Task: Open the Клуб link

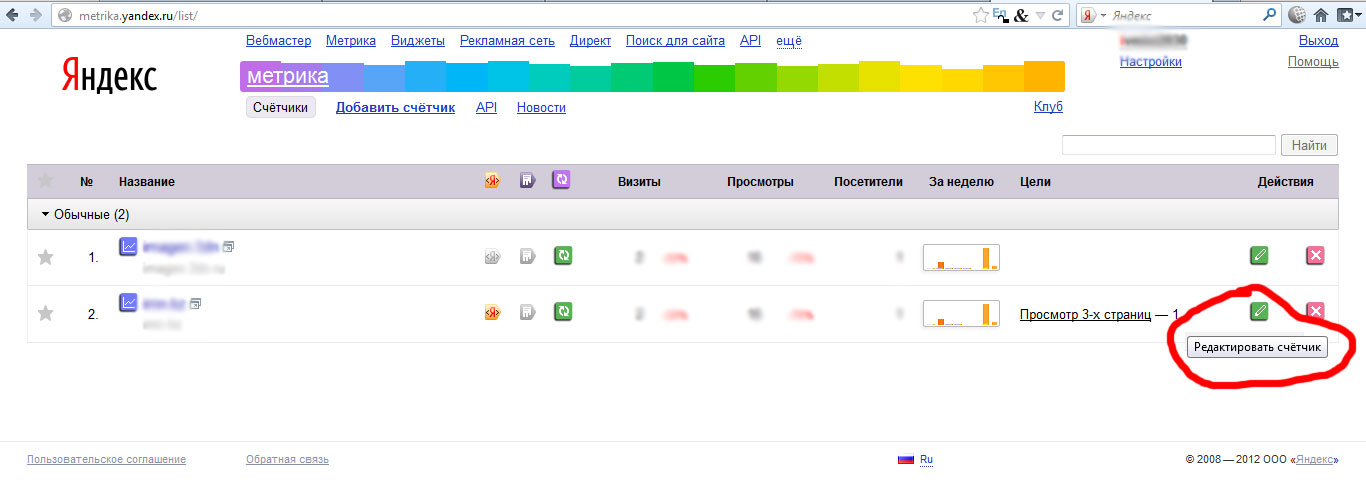Action: click(x=1048, y=107)
